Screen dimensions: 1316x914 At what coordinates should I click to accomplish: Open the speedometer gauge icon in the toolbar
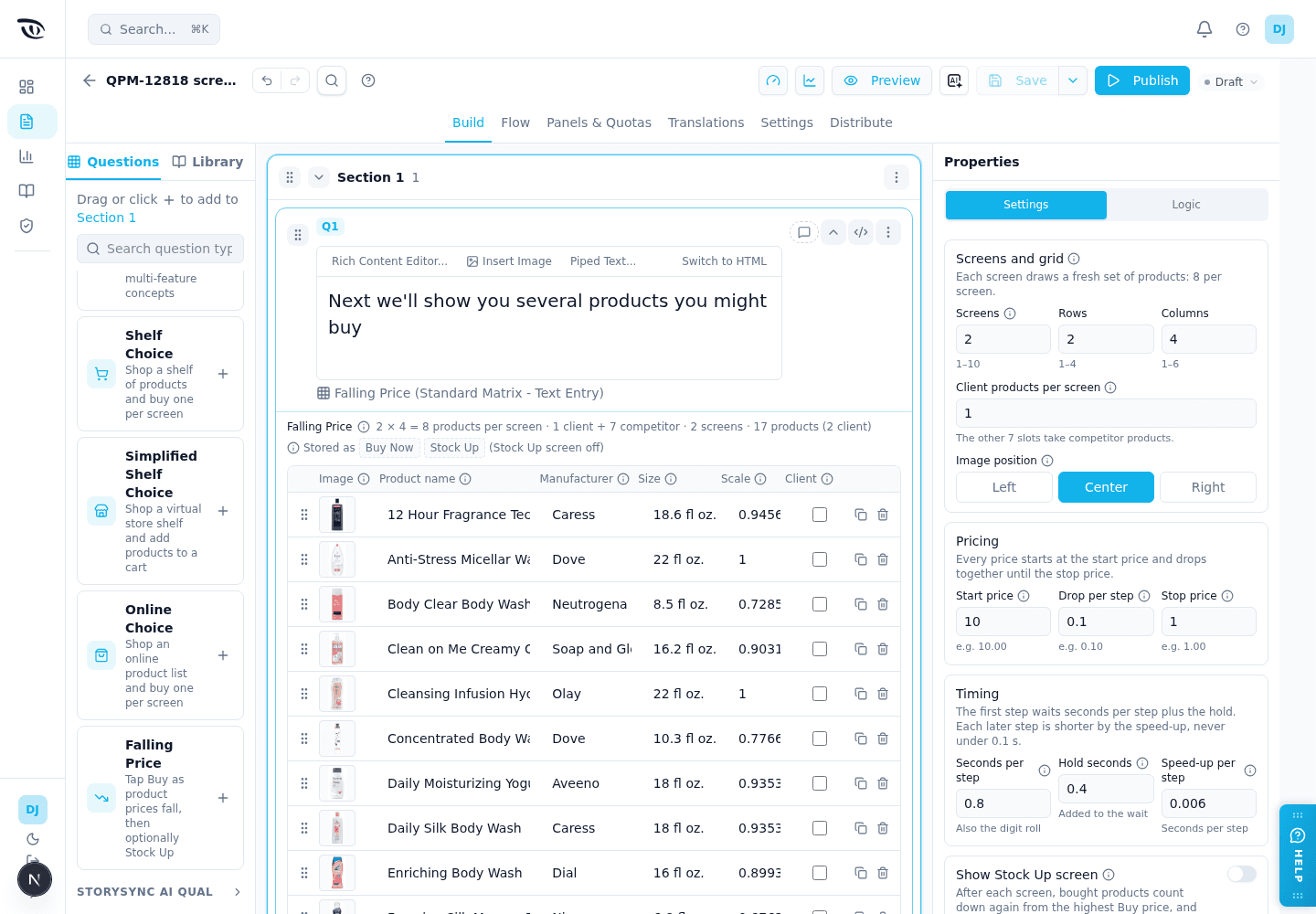point(773,80)
